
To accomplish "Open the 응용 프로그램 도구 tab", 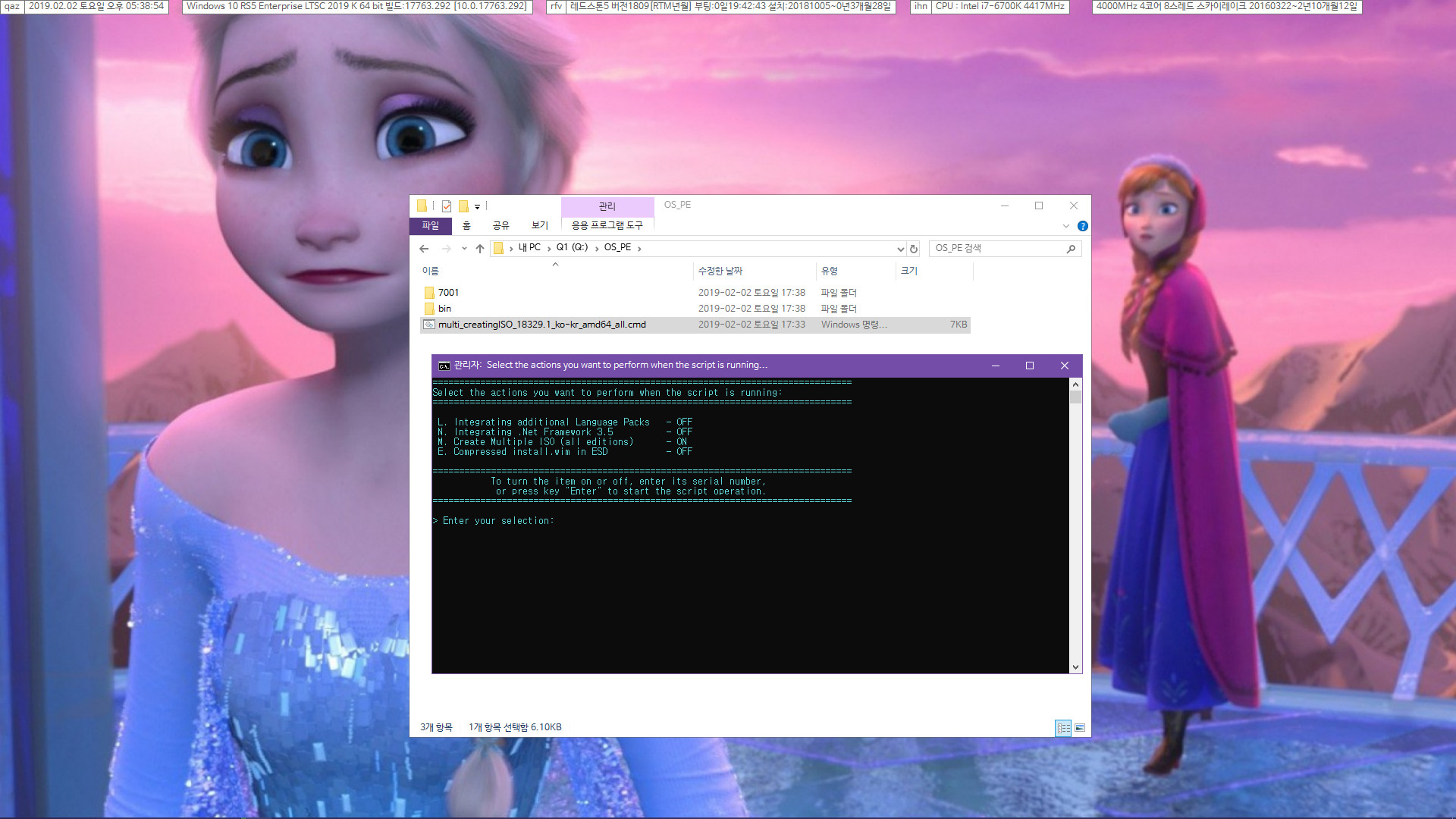I will point(607,225).
